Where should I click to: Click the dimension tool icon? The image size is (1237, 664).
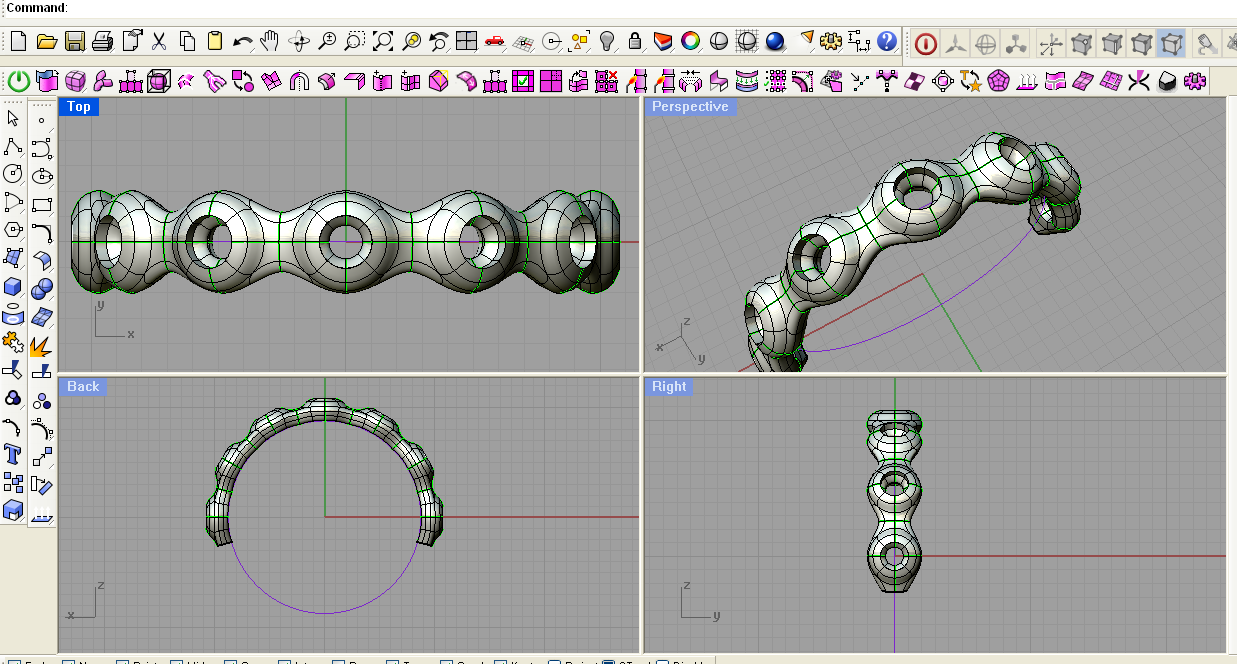pos(859,41)
